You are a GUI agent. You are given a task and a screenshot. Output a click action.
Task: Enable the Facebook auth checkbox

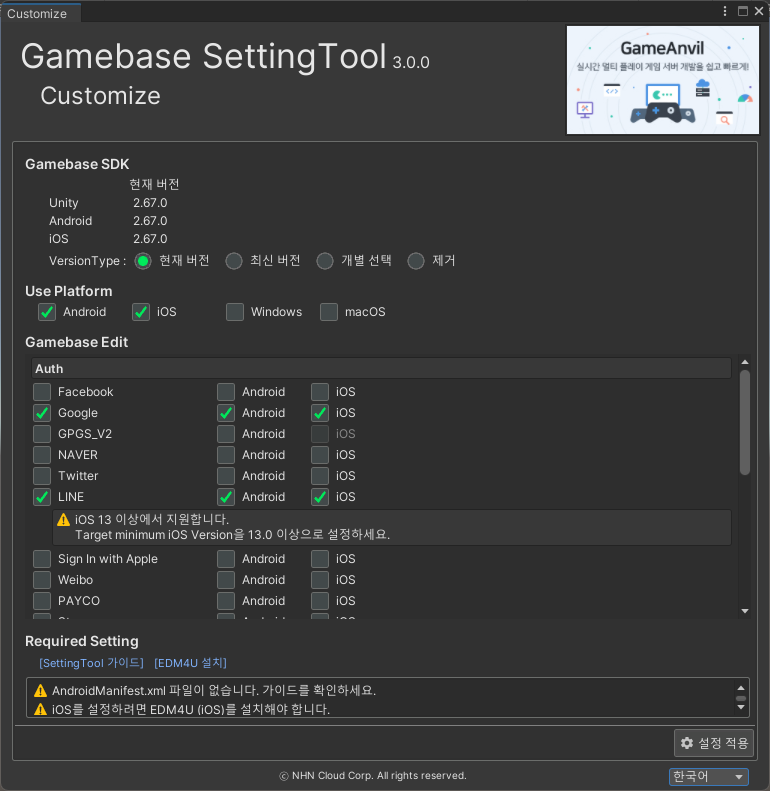42,392
